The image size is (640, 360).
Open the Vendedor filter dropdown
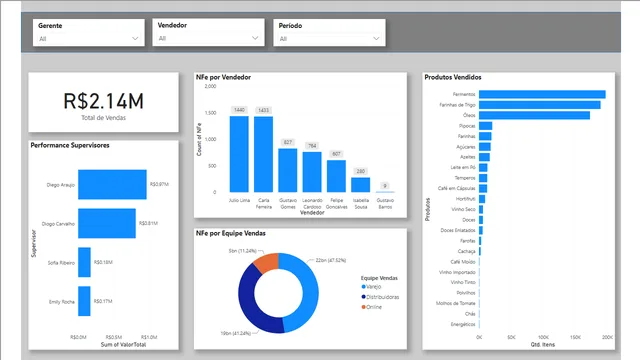(208, 38)
